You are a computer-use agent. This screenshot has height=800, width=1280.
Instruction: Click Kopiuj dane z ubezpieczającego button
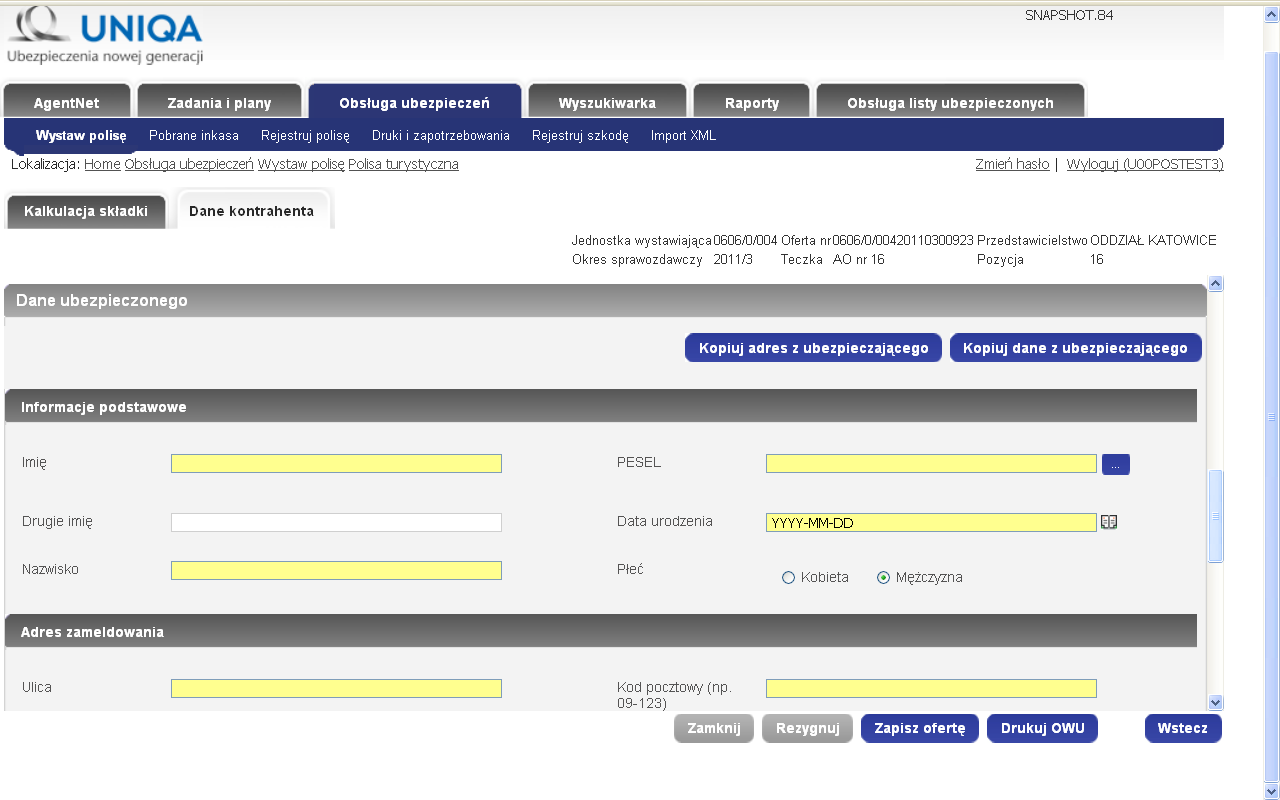pyautogui.click(x=1075, y=348)
